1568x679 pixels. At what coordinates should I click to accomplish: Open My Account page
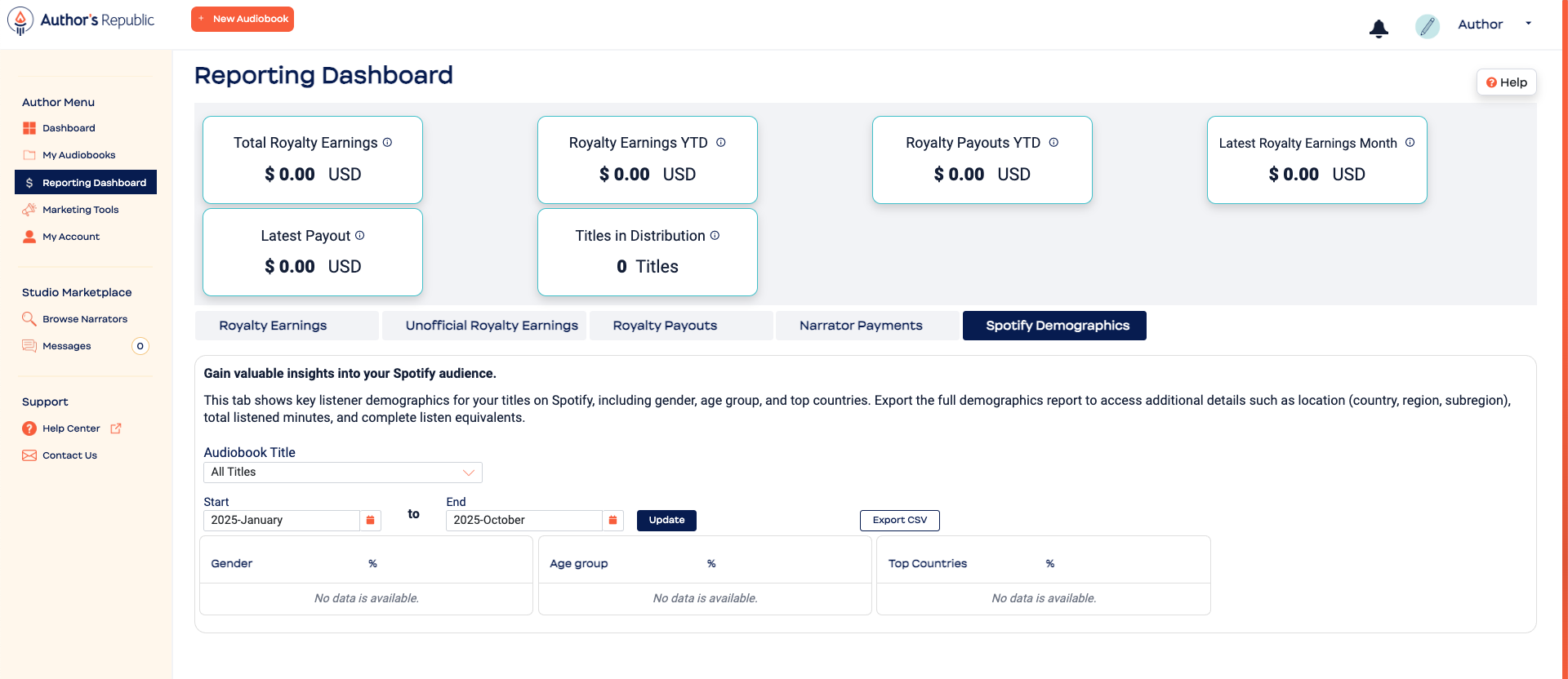[x=71, y=237]
